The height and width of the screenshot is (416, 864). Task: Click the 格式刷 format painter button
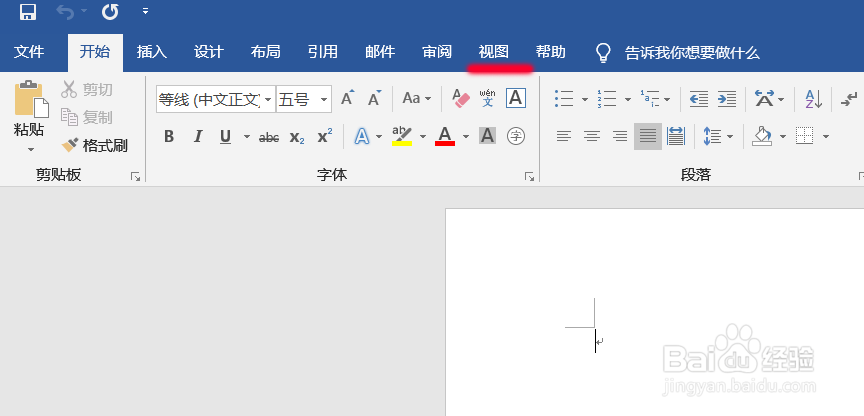click(94, 145)
